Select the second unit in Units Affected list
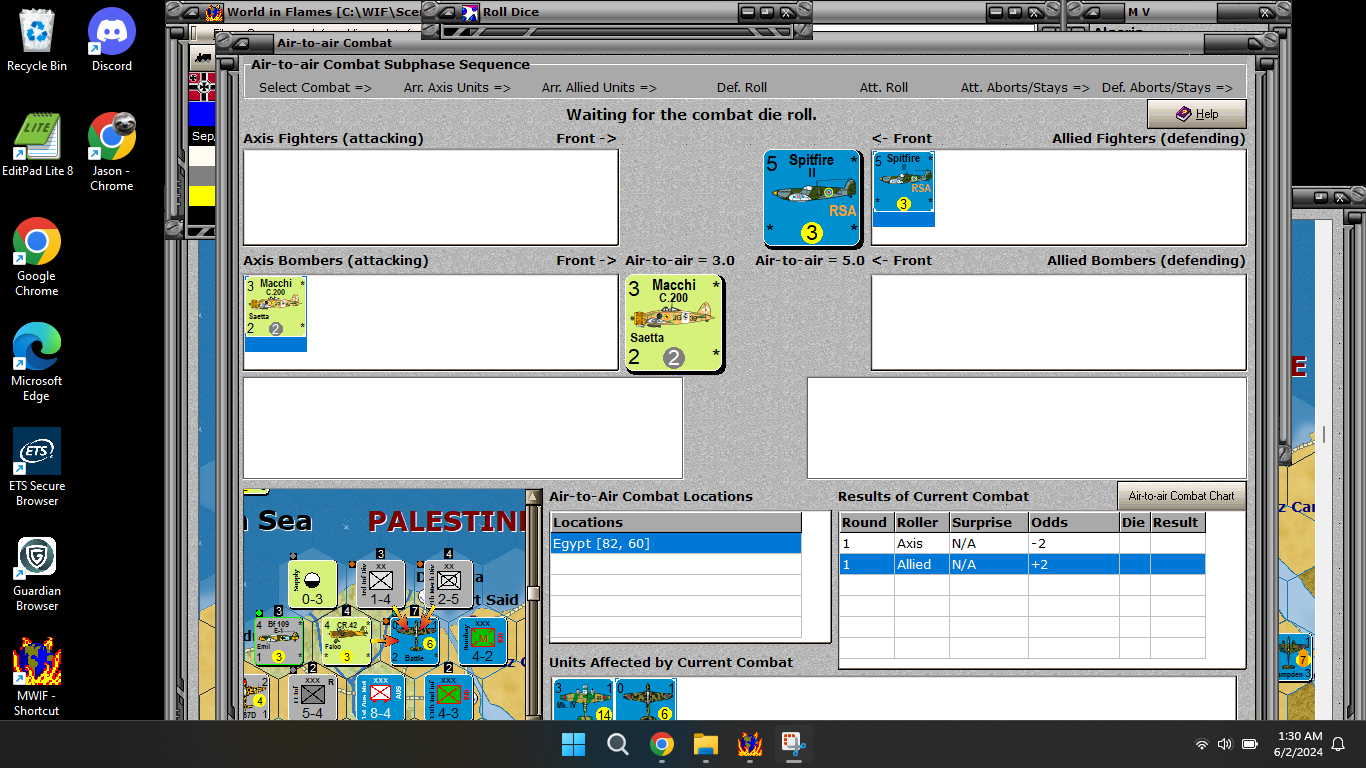 645,700
